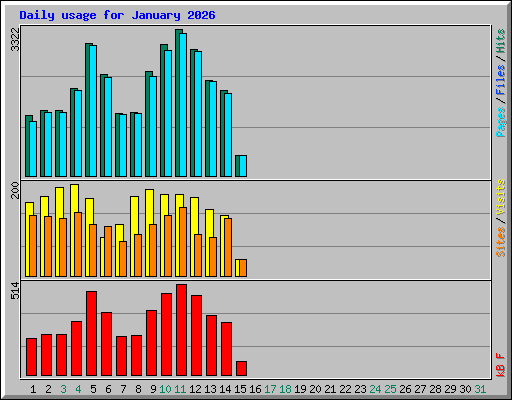Click day 8 on the bottom axis

pos(138,389)
